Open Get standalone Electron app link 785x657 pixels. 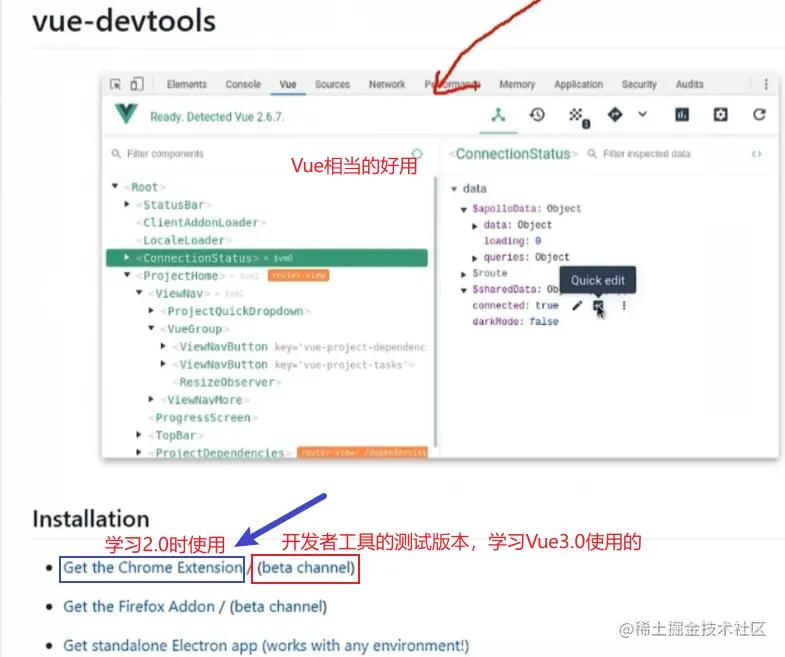tap(266, 645)
